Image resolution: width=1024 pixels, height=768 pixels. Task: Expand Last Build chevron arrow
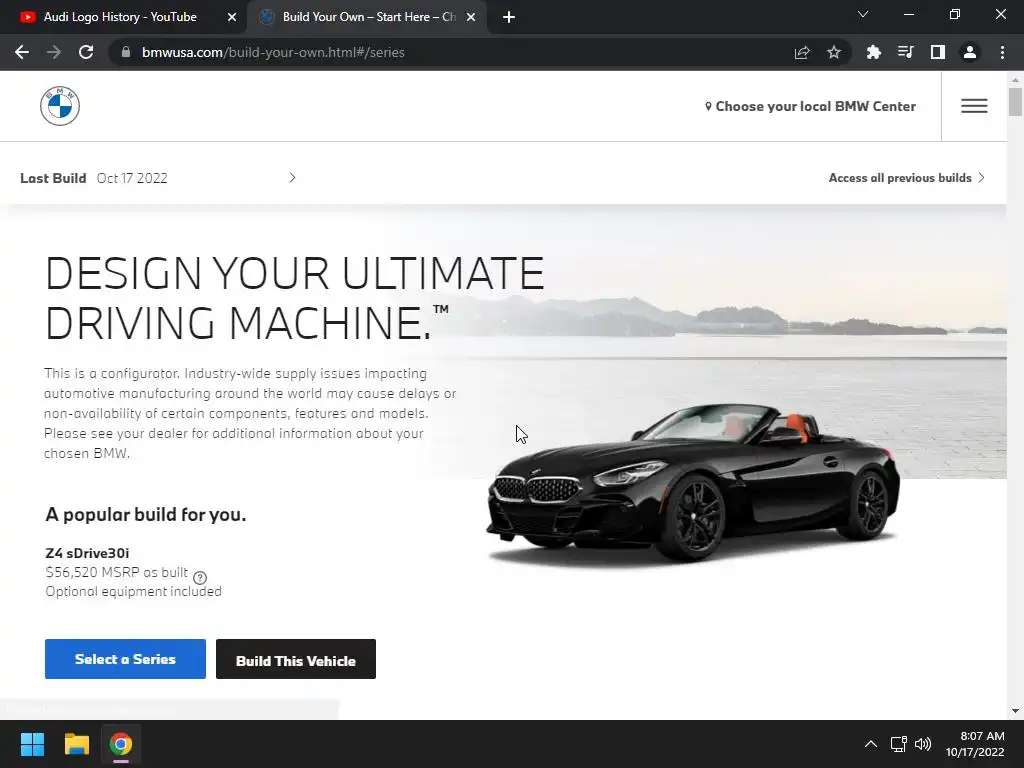(x=292, y=178)
